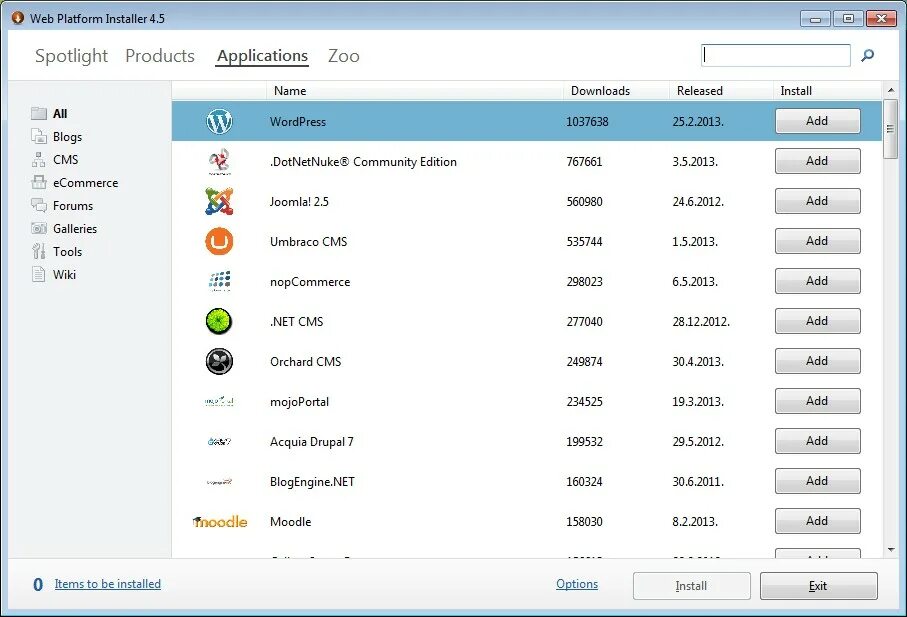The width and height of the screenshot is (907, 617).
Task: Add DotNetNuke Community Edition
Action: coord(817,161)
